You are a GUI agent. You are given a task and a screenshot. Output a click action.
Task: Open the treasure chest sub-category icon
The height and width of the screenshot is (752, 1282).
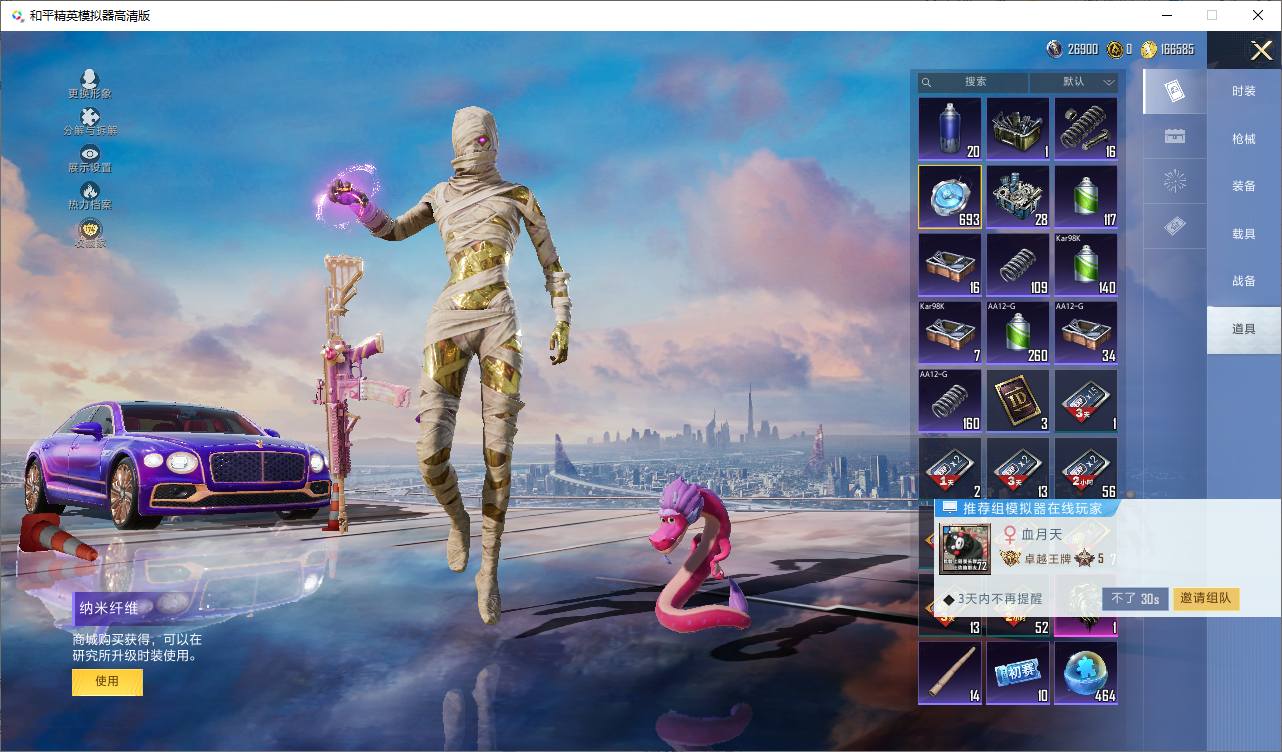pyautogui.click(x=1175, y=137)
